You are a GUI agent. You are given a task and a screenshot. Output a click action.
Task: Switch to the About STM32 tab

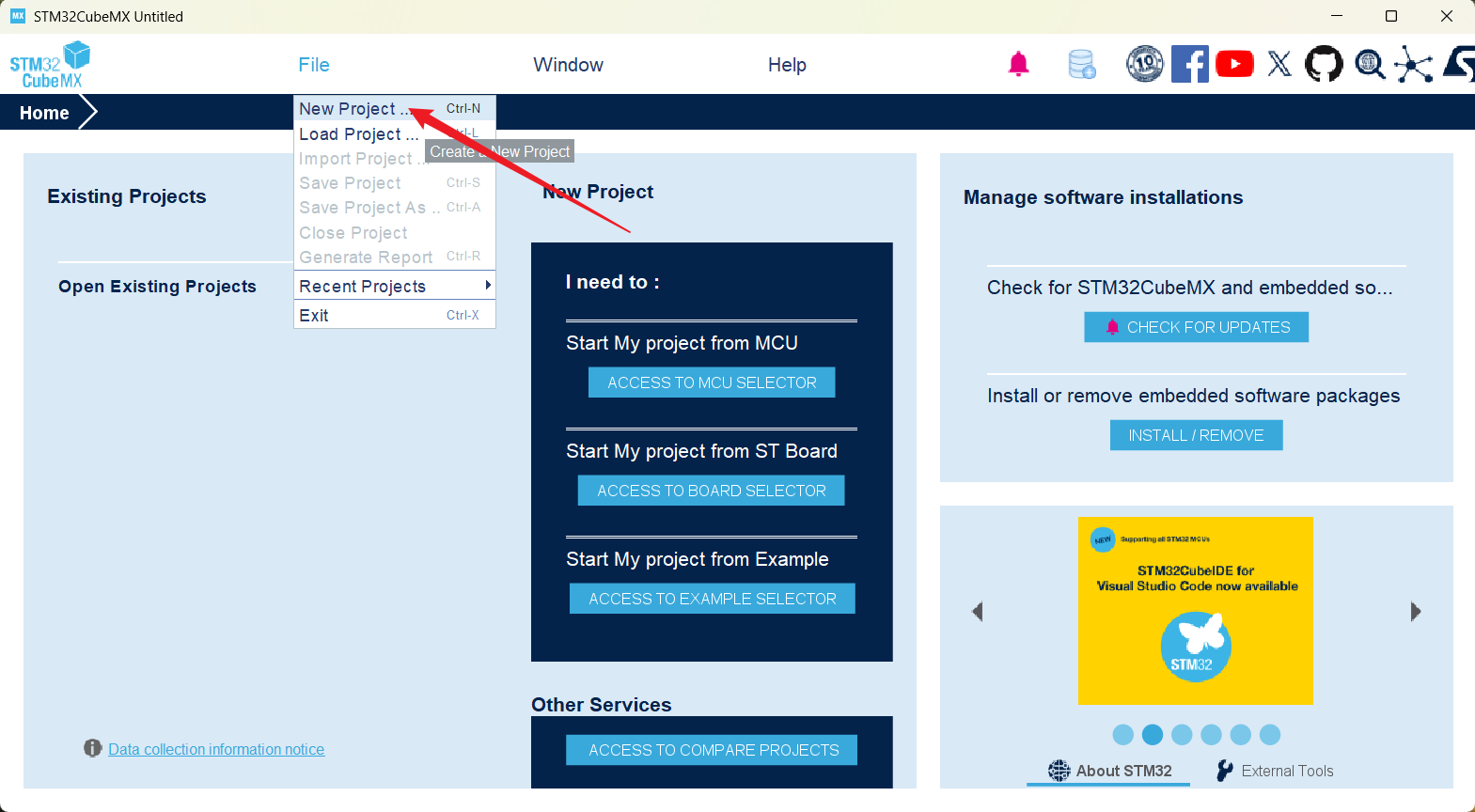[x=1110, y=771]
